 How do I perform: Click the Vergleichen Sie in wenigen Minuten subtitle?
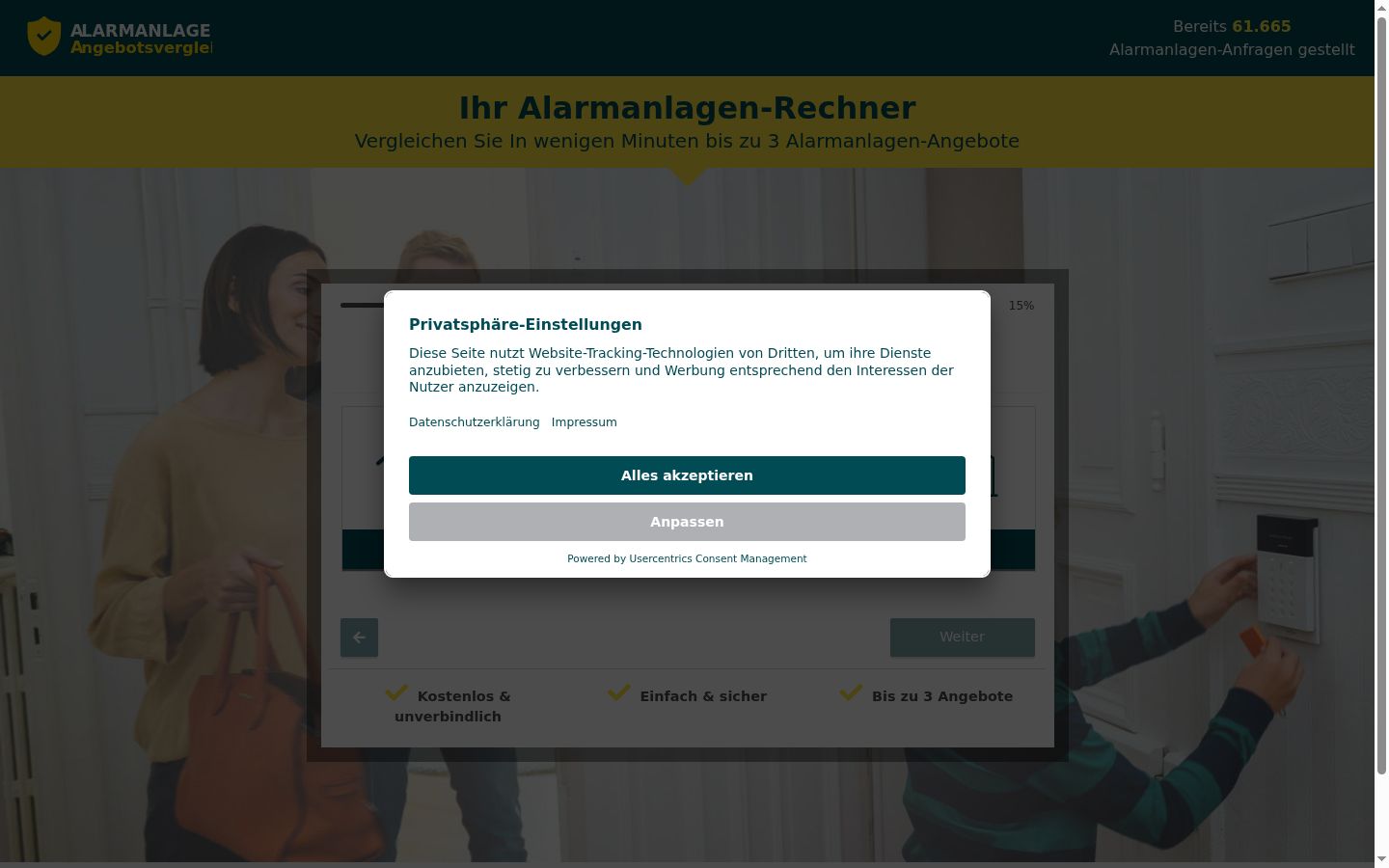(687, 141)
